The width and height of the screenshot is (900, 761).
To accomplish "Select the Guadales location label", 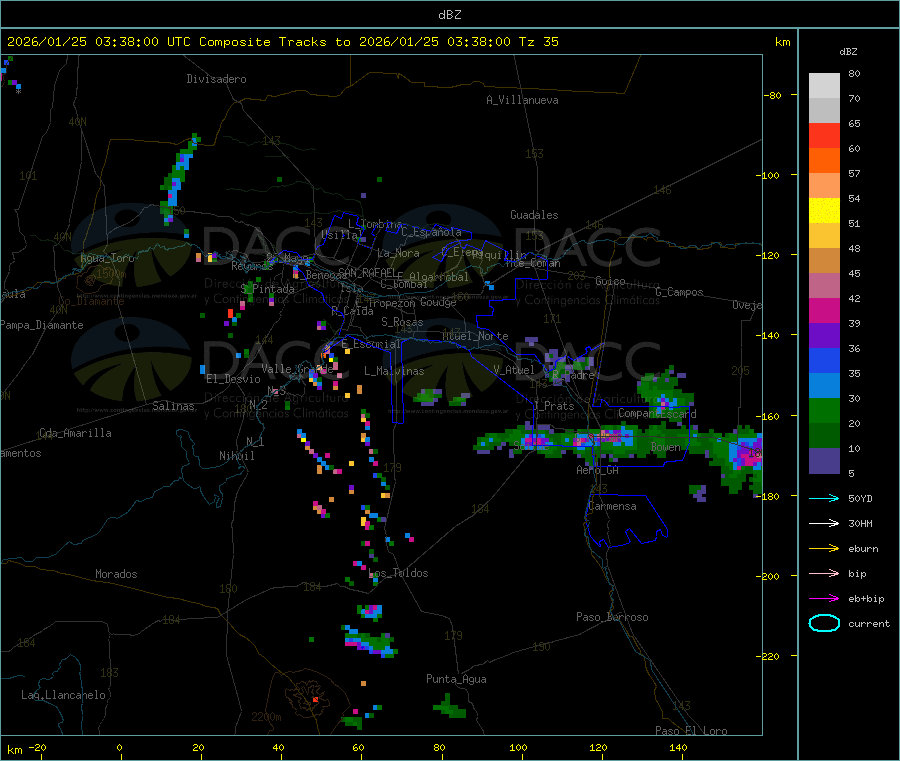I will coord(534,215).
